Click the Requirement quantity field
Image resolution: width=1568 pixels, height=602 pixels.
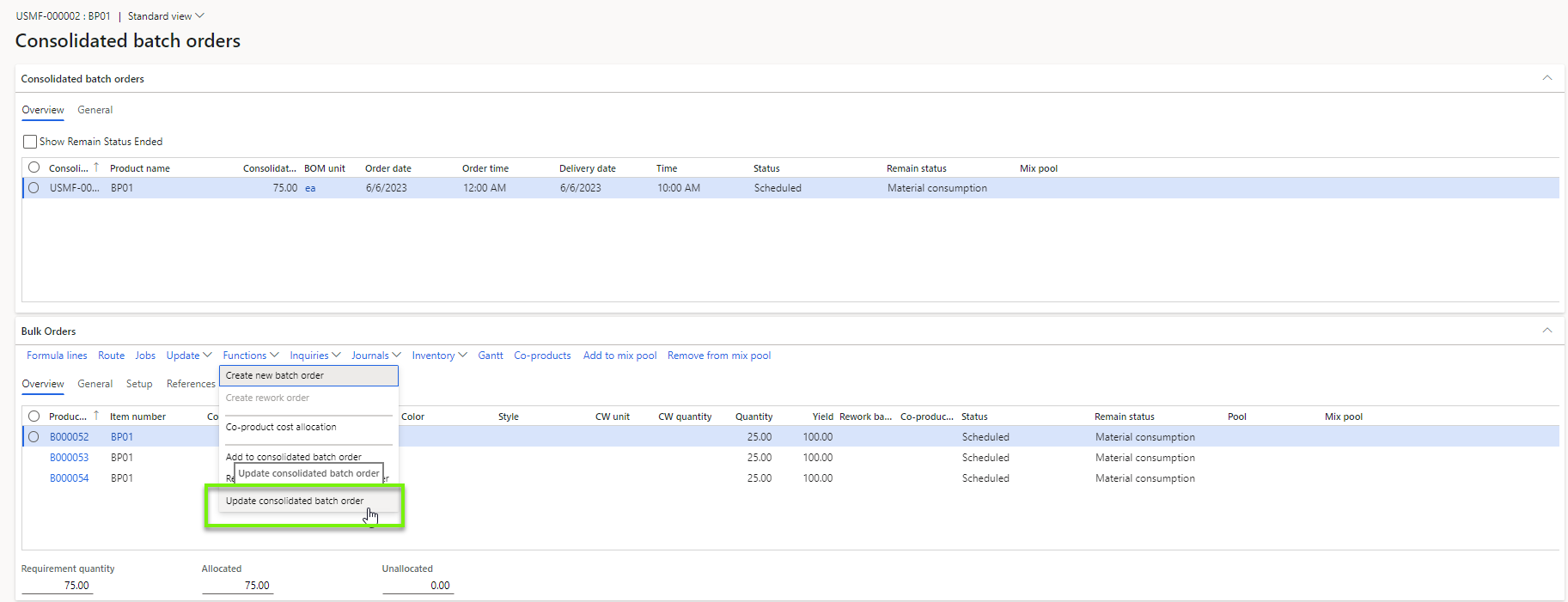tap(57, 586)
